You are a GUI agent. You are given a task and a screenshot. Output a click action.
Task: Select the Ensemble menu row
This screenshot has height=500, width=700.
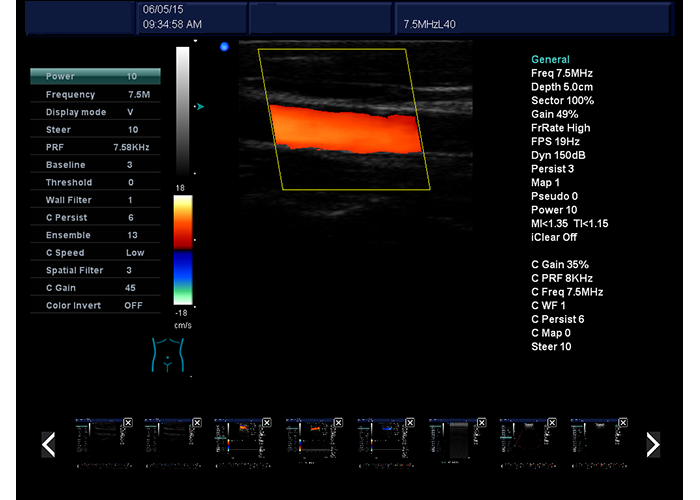[96, 235]
